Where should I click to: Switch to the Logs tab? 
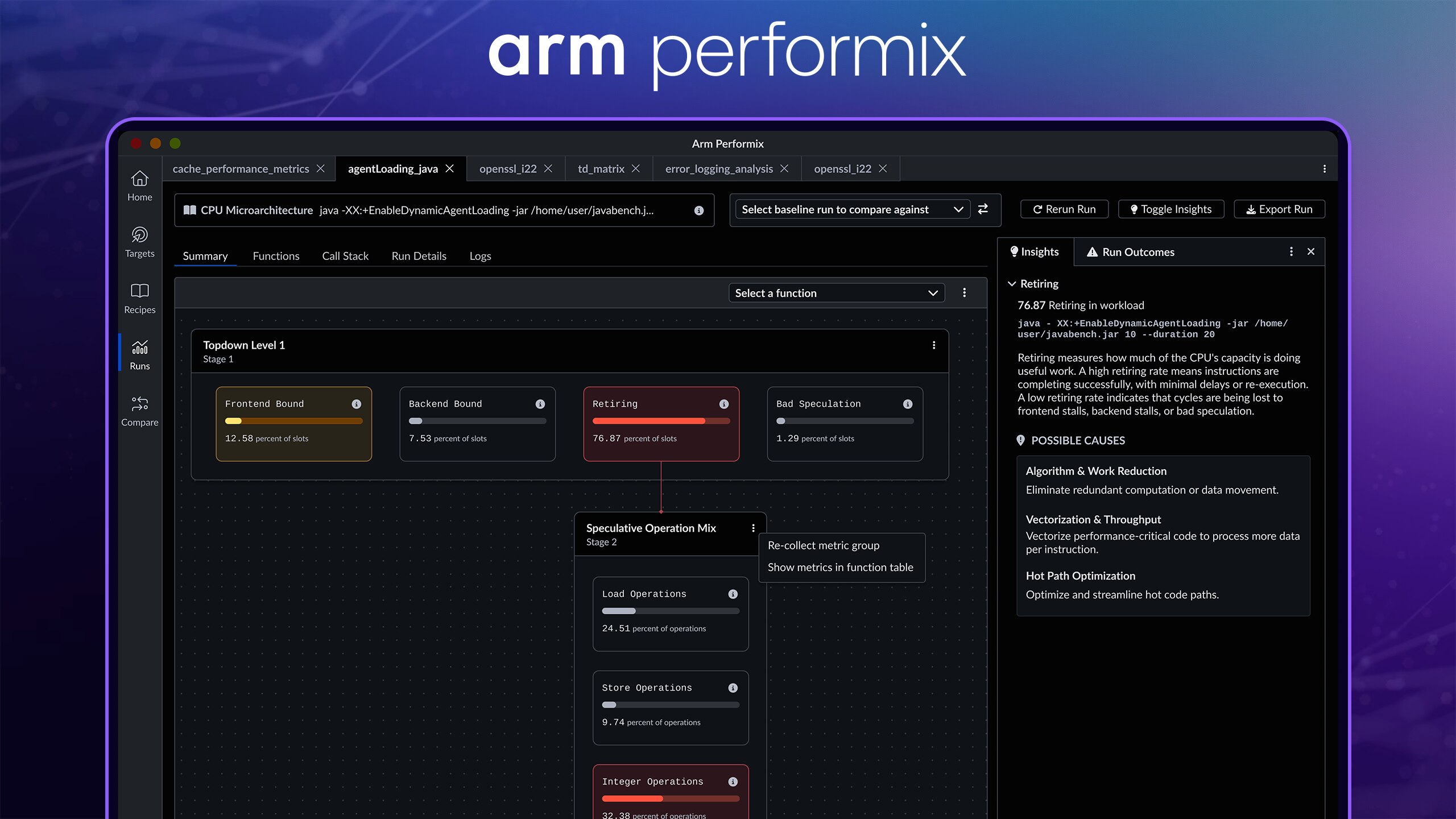coord(480,256)
